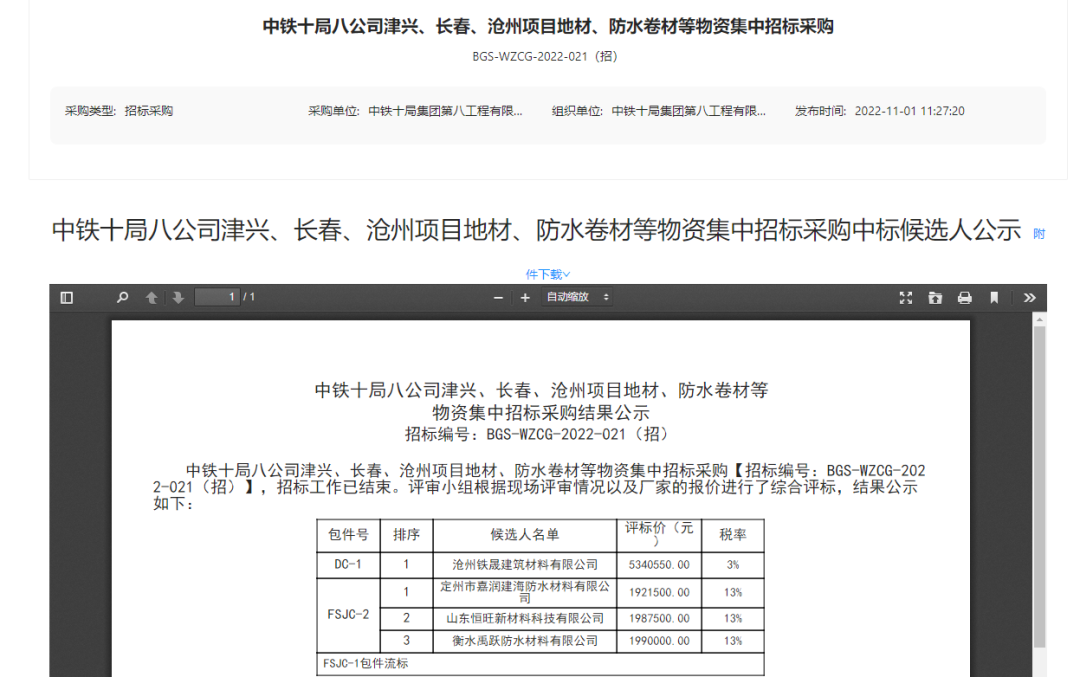1080x677 pixels.
Task: Click 沧州铁晟建筑材料有限公司 in the table
Action: 525,565
